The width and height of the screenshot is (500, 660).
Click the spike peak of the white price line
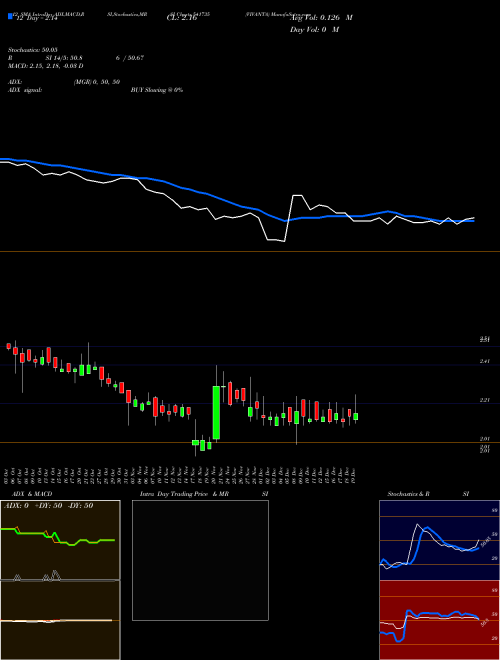298,196
